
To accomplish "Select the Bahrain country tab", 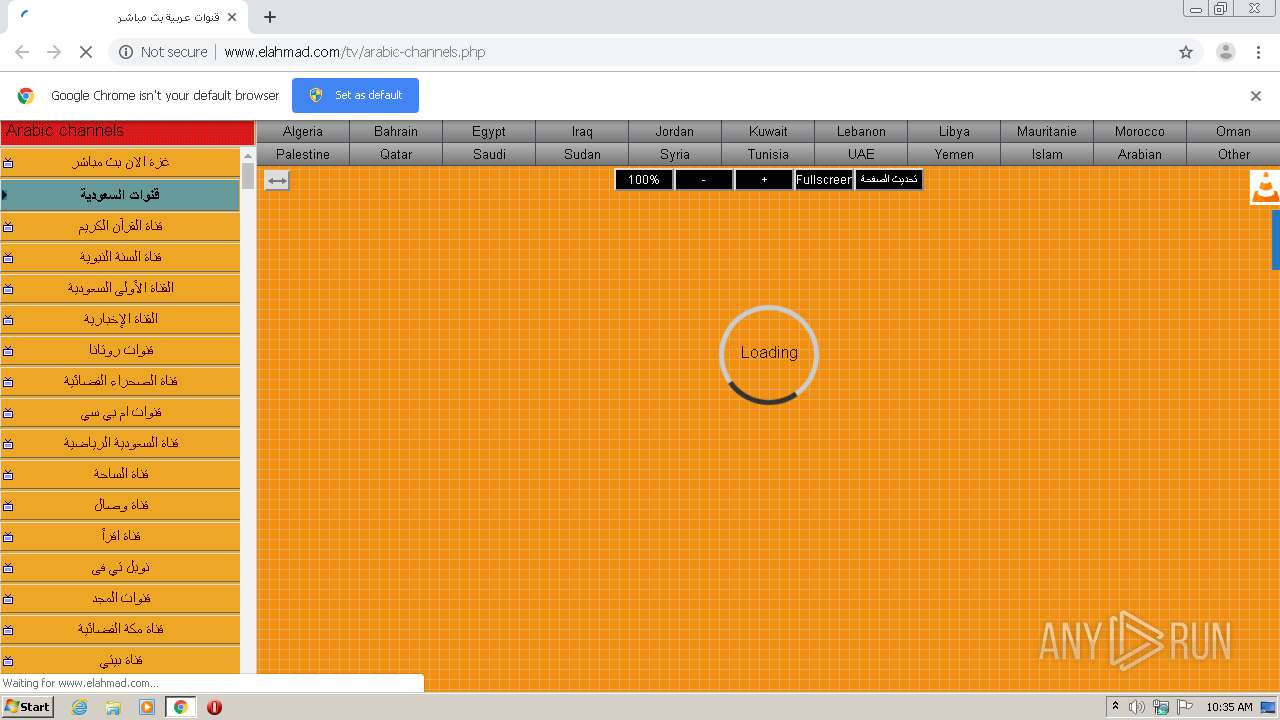I will tap(396, 131).
